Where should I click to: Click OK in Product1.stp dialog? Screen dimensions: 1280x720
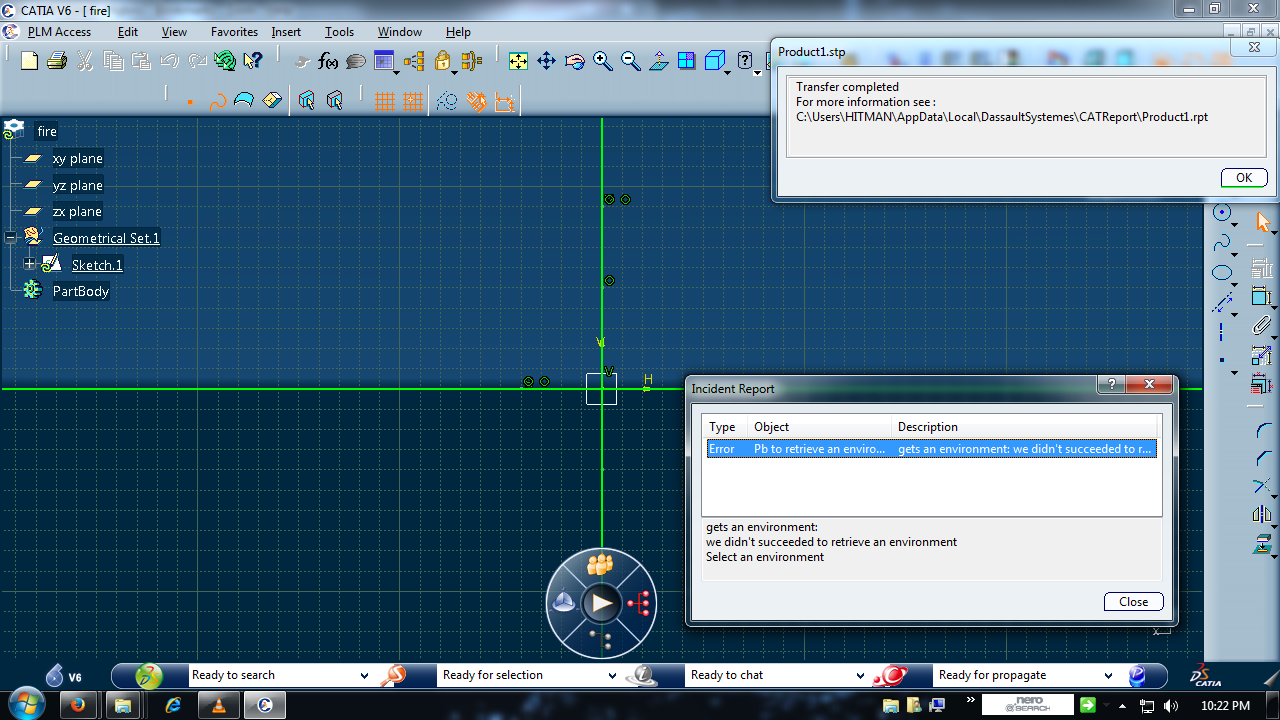point(1244,178)
